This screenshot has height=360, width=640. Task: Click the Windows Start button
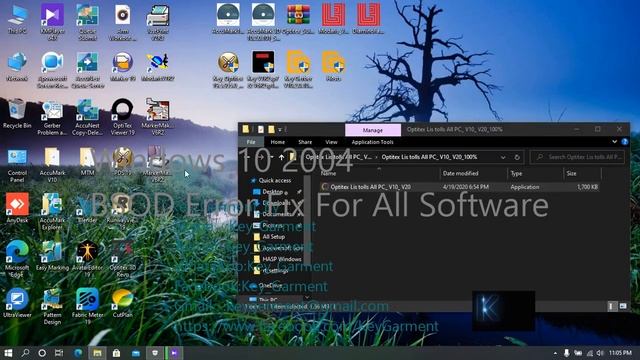tap(8, 353)
